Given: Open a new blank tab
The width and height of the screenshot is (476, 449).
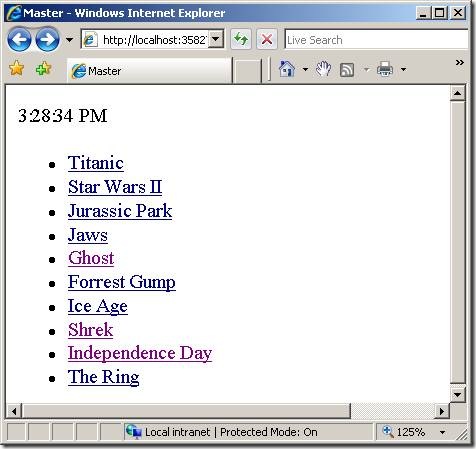Looking at the screenshot, I should point(247,71).
